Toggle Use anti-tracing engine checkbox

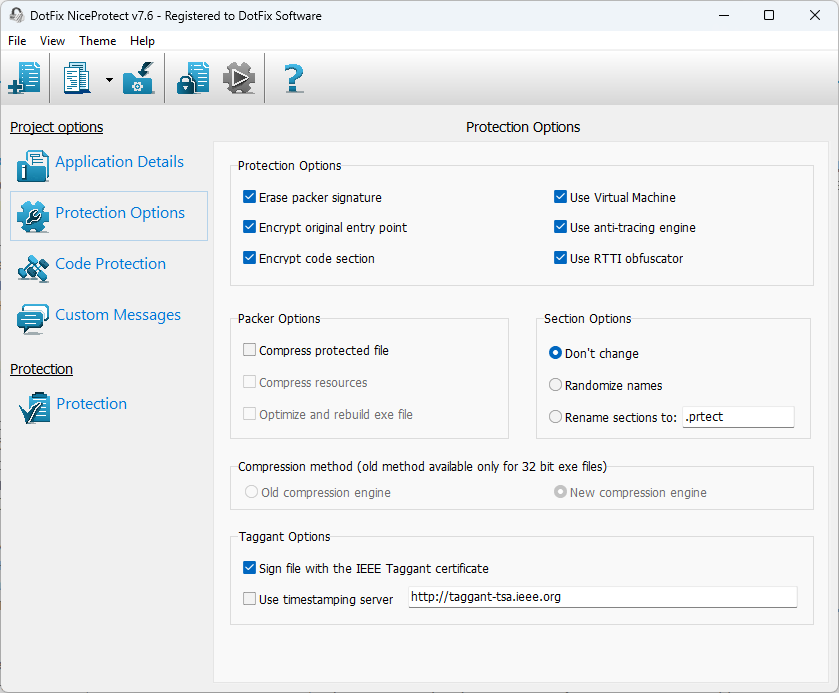tap(560, 227)
